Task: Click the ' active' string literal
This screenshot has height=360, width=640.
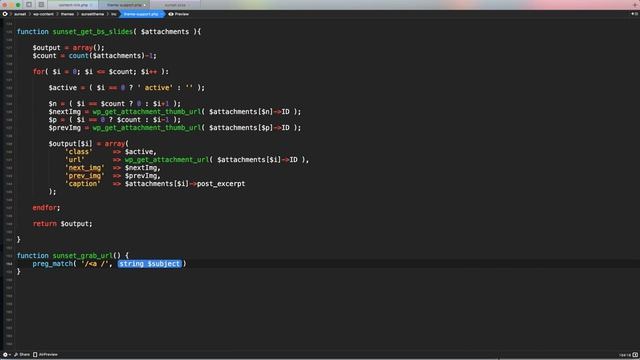Action: point(155,88)
